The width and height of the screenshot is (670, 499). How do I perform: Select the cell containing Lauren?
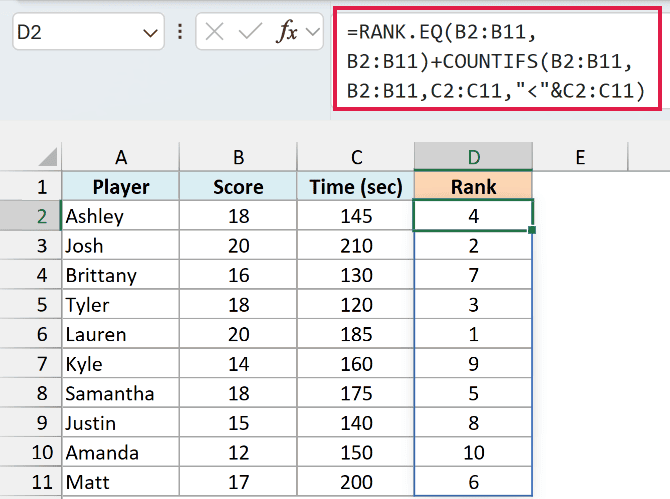tap(120, 334)
